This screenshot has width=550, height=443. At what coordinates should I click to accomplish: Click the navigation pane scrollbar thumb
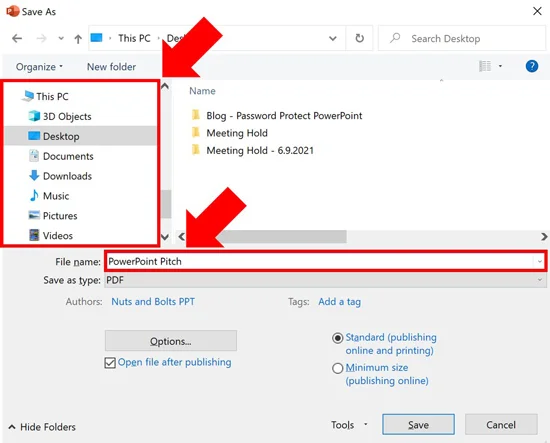click(x=166, y=204)
